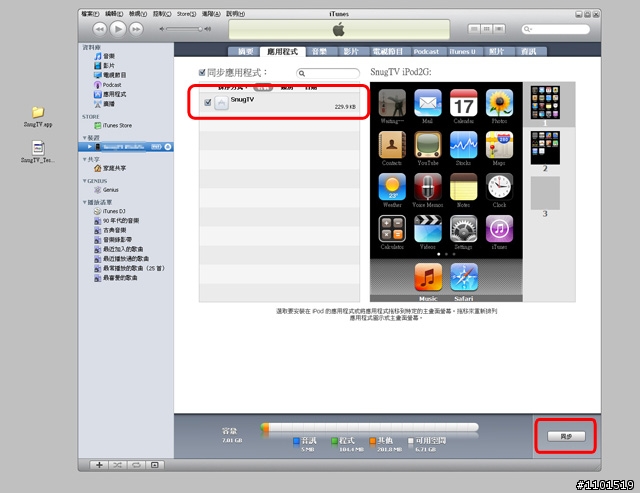Image resolution: width=640 pixels, height=493 pixels.
Task: Click the YouTube icon on iPod screen
Action: (427, 145)
